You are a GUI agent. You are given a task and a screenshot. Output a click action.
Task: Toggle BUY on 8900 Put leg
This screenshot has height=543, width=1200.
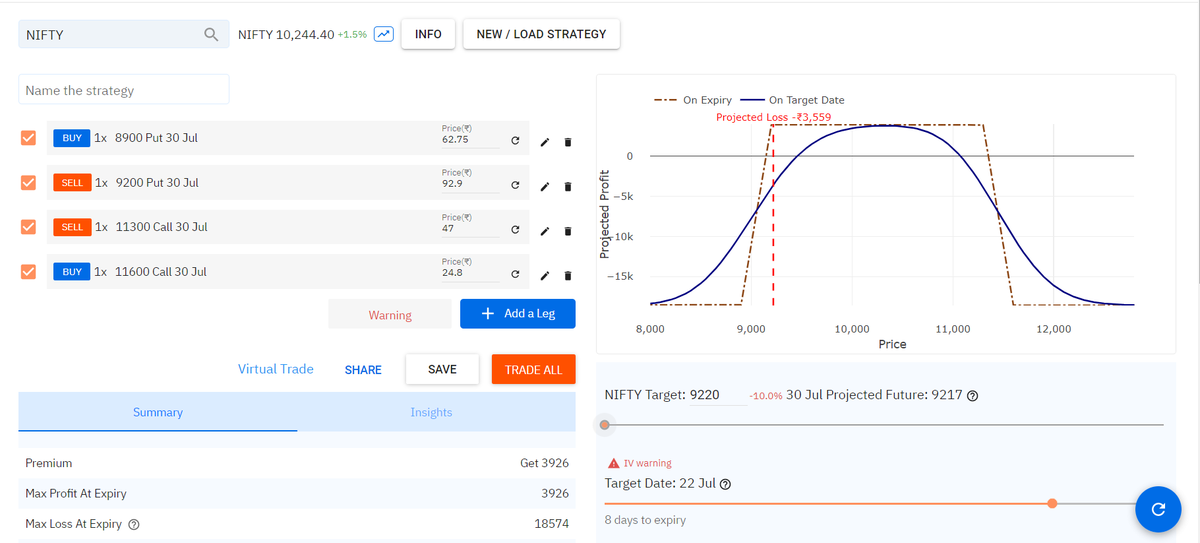coord(72,138)
